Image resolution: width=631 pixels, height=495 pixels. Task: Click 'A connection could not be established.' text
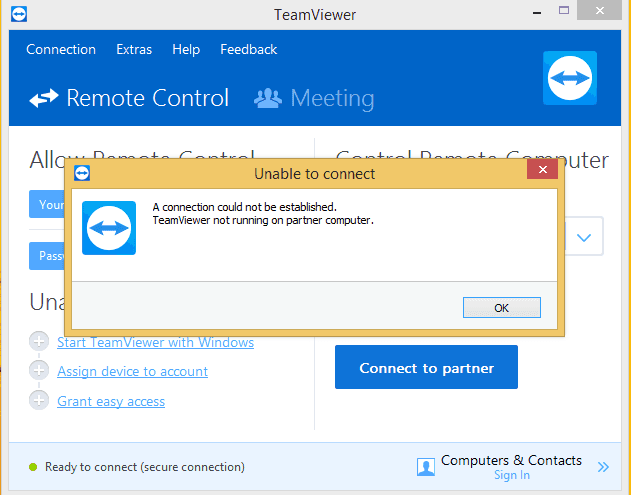pos(245,207)
